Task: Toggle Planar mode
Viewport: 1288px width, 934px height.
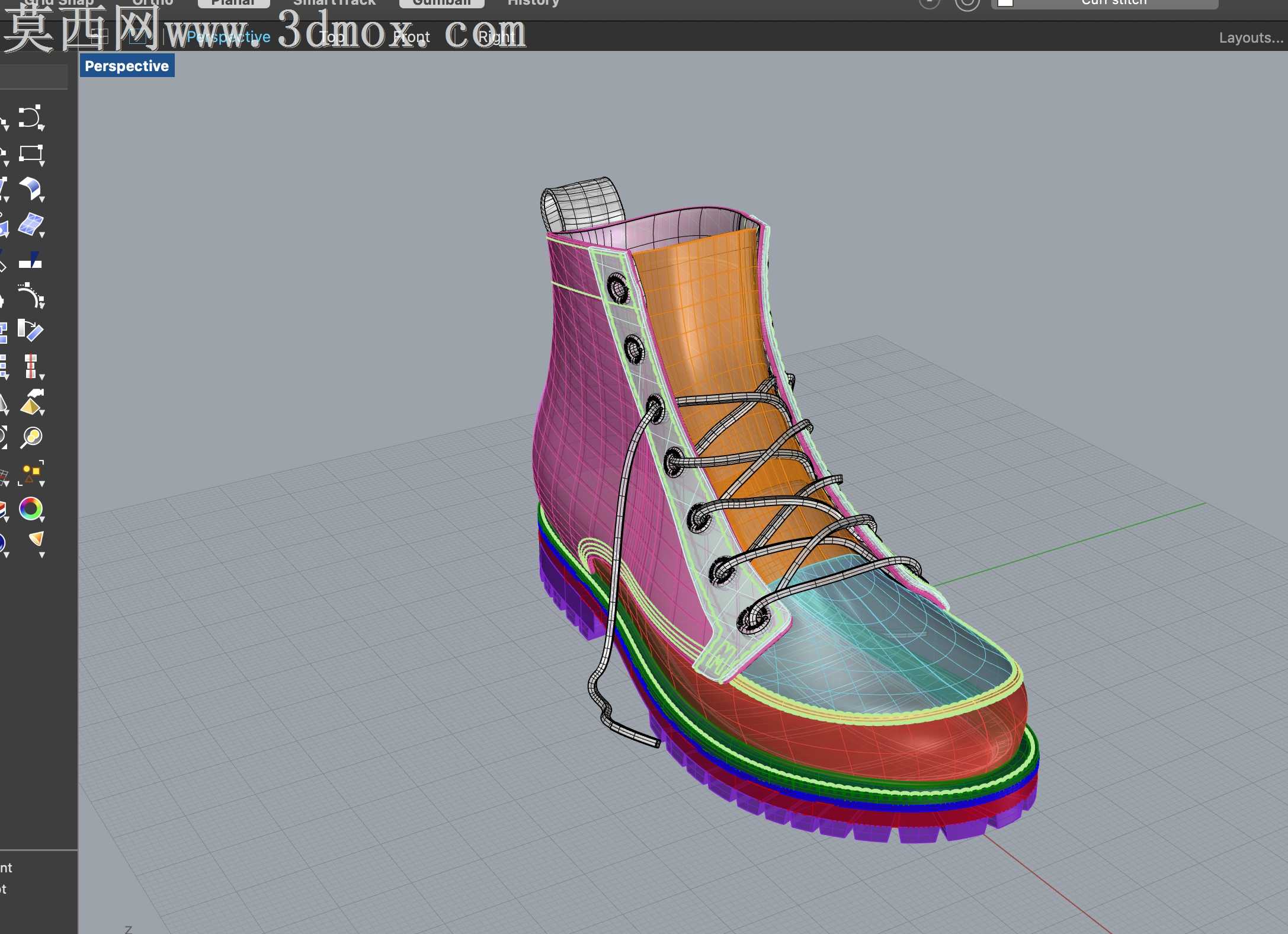Action: [x=233, y=3]
